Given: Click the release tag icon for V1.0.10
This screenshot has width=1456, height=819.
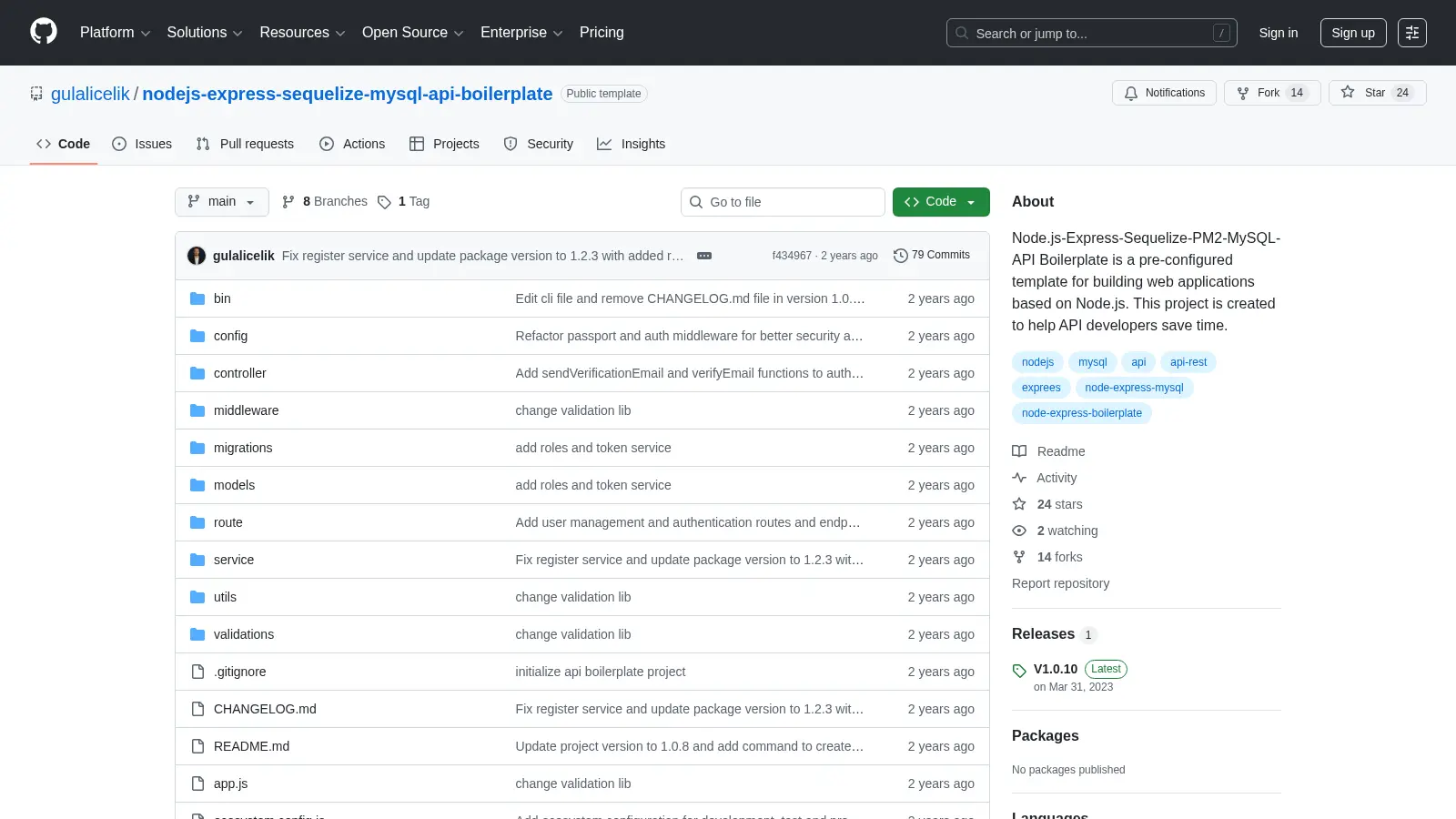Looking at the screenshot, I should click(1019, 671).
